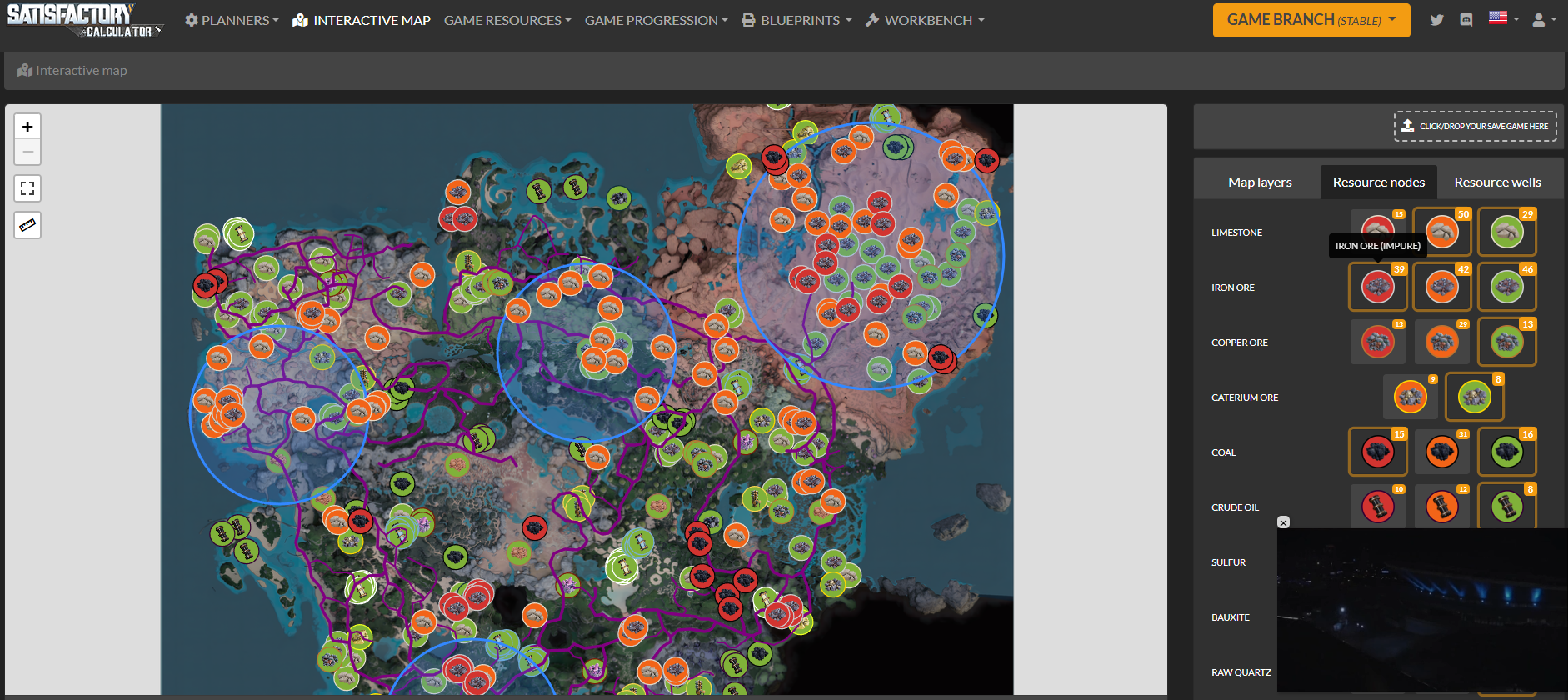The width and height of the screenshot is (1568, 700).
Task: Click the COAL label
Action: (x=1224, y=452)
